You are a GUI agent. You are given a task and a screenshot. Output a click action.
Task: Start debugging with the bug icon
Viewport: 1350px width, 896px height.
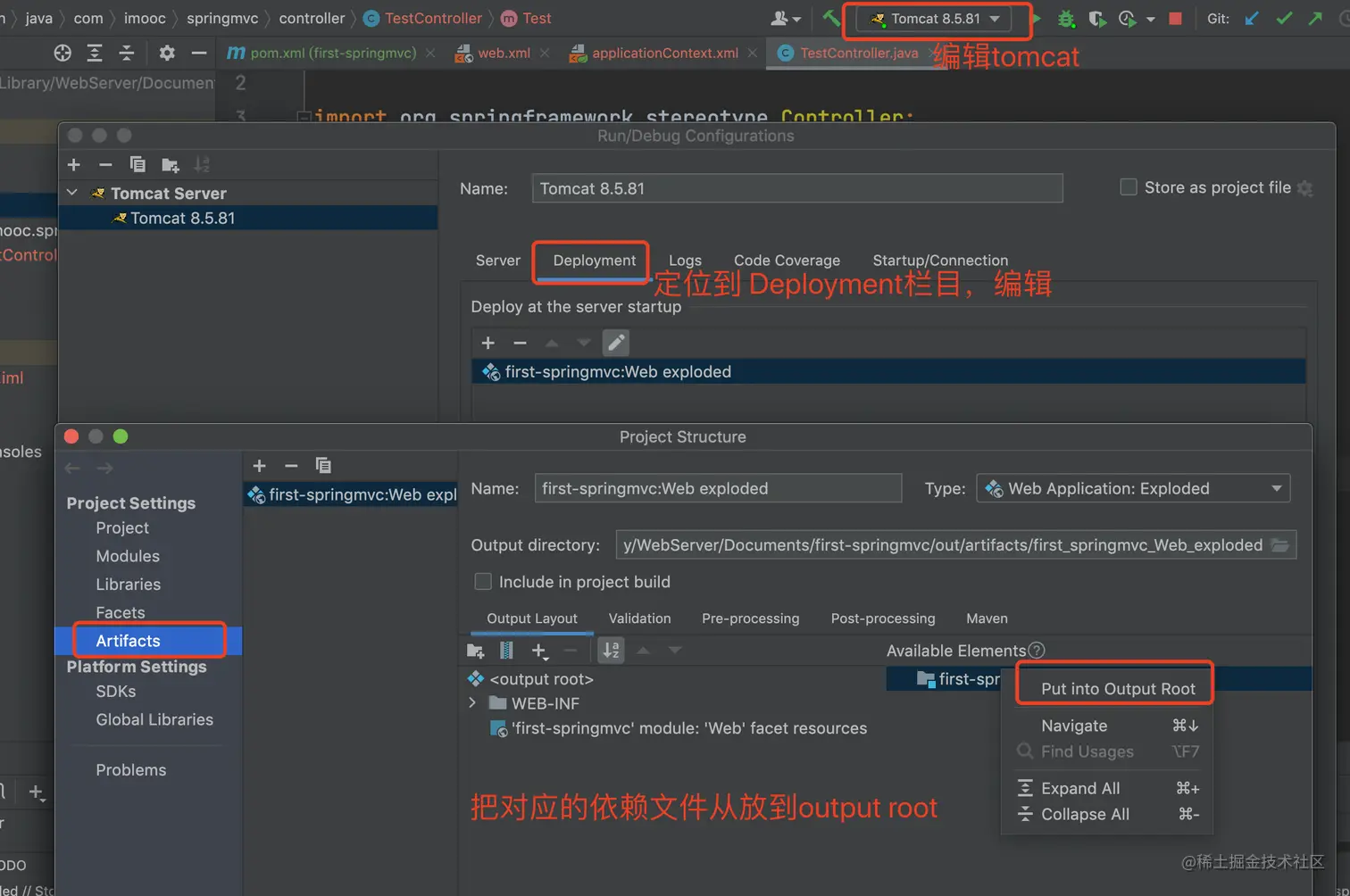(1066, 18)
